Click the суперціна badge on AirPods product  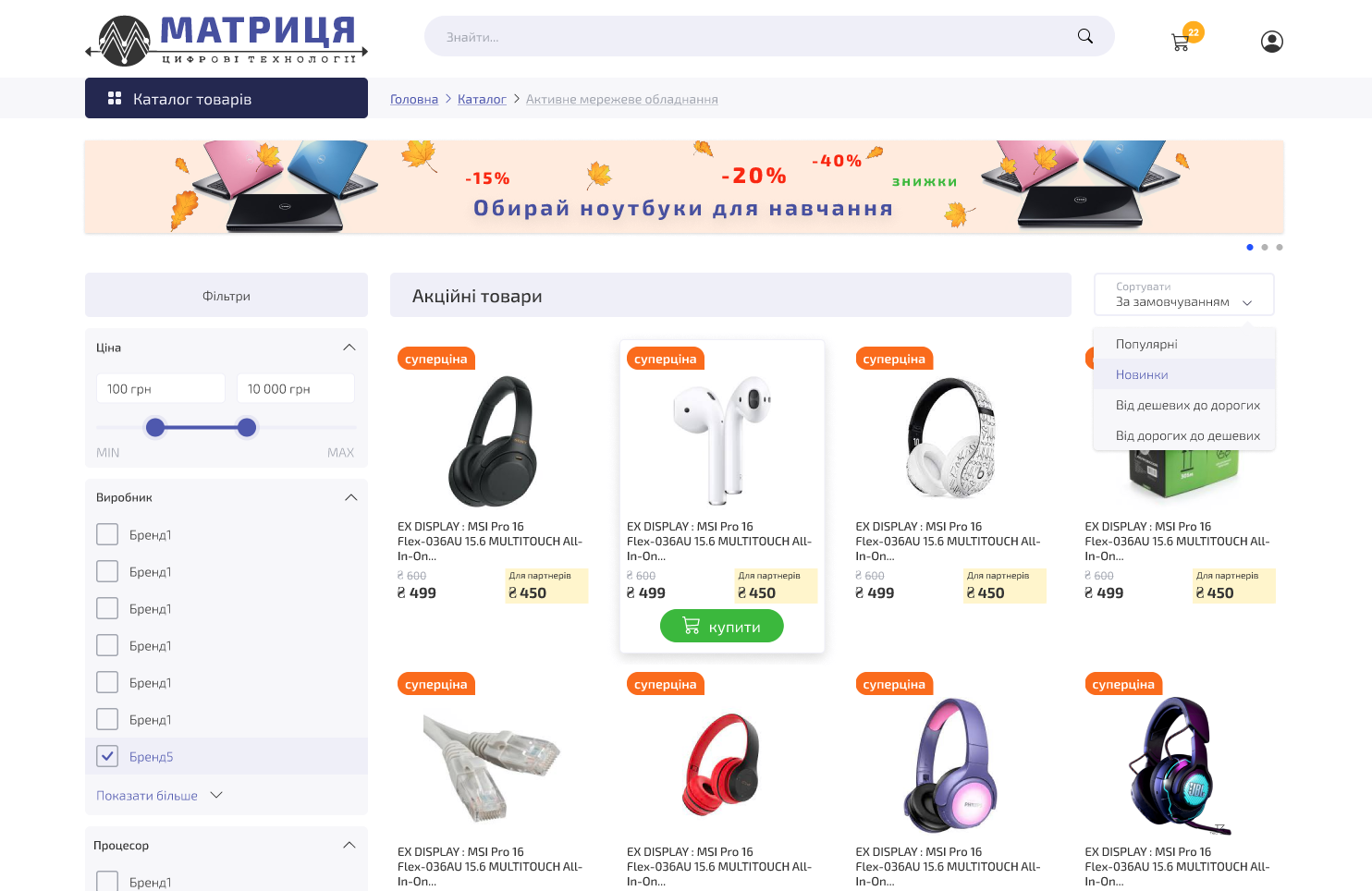point(666,359)
